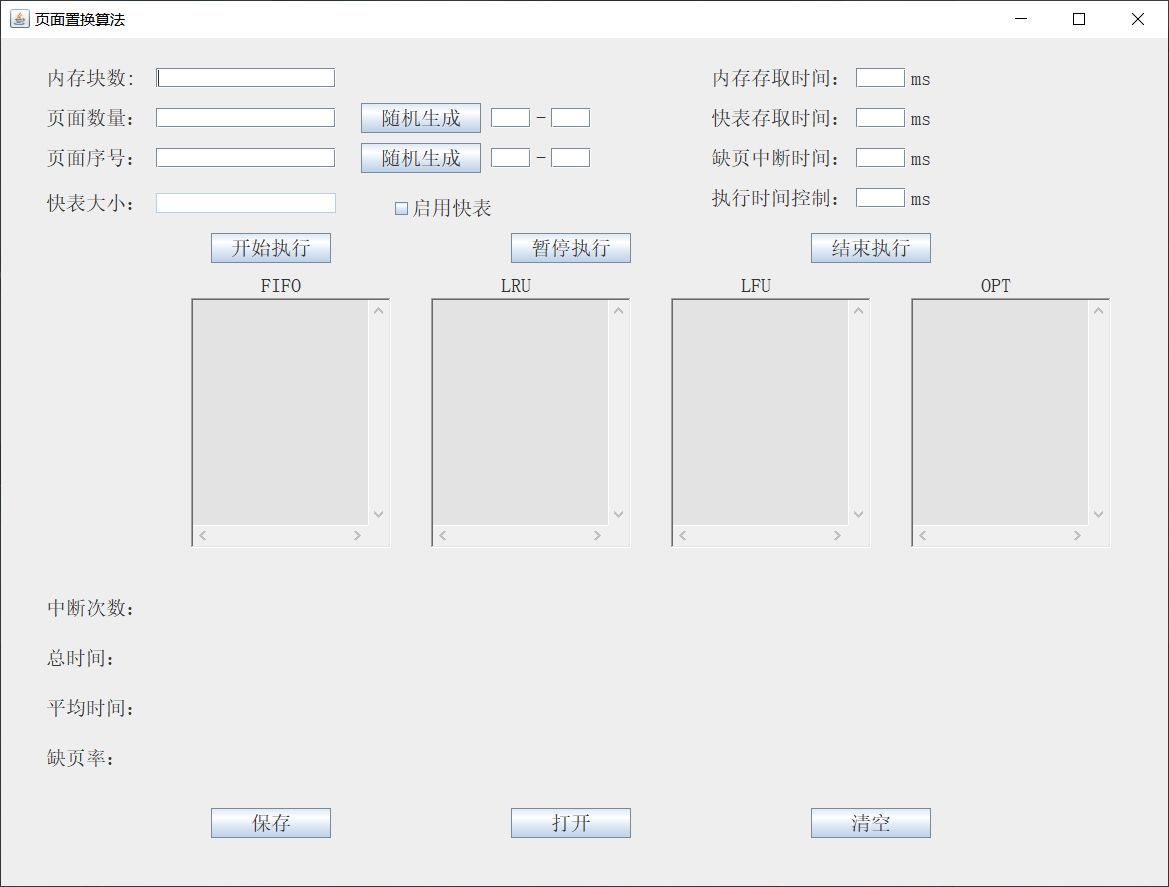Click the FIFO panel scroll up arrow

click(x=378, y=311)
